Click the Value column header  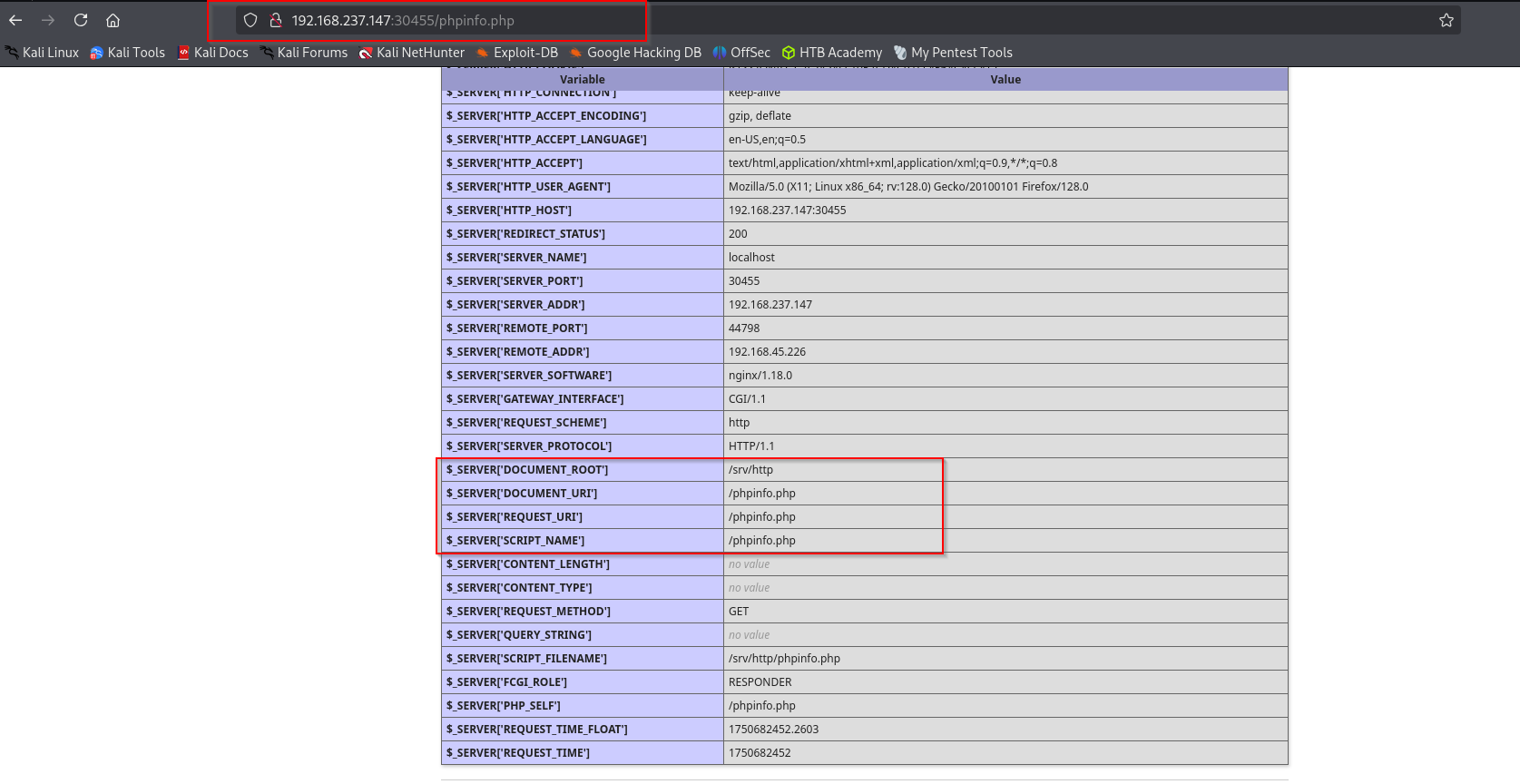1005,79
